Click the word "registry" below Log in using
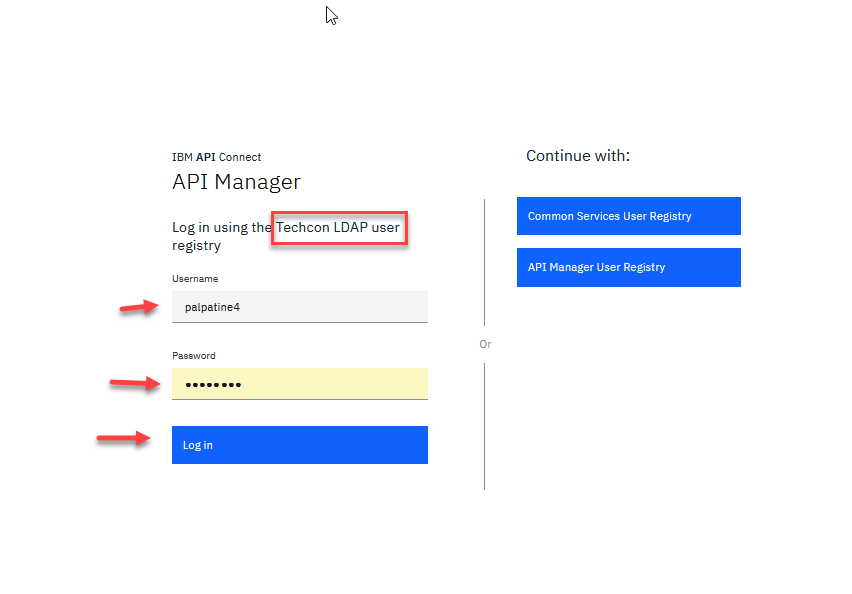This screenshot has width=852, height=594. [x=196, y=245]
